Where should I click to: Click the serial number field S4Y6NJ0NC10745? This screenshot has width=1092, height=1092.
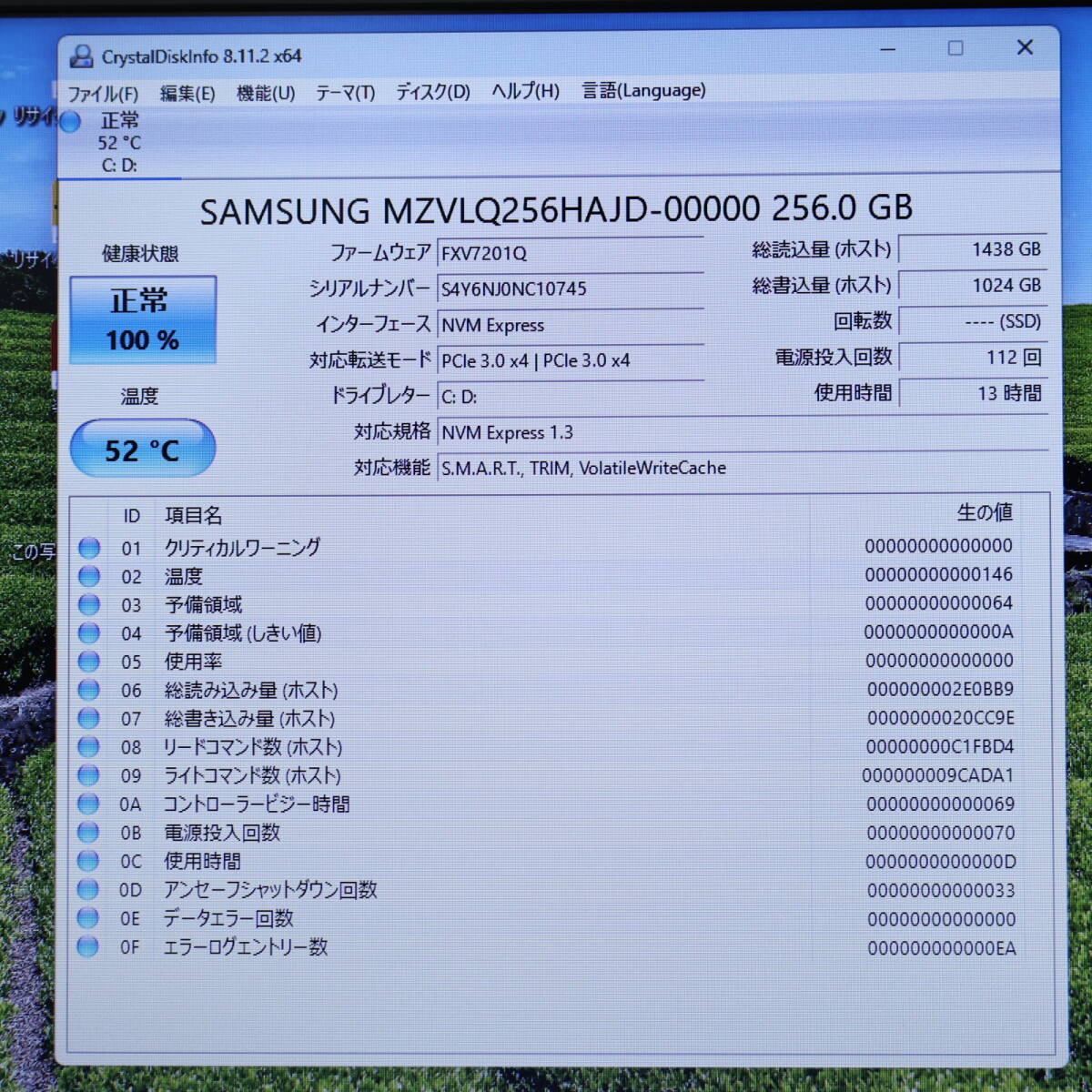tap(571, 288)
